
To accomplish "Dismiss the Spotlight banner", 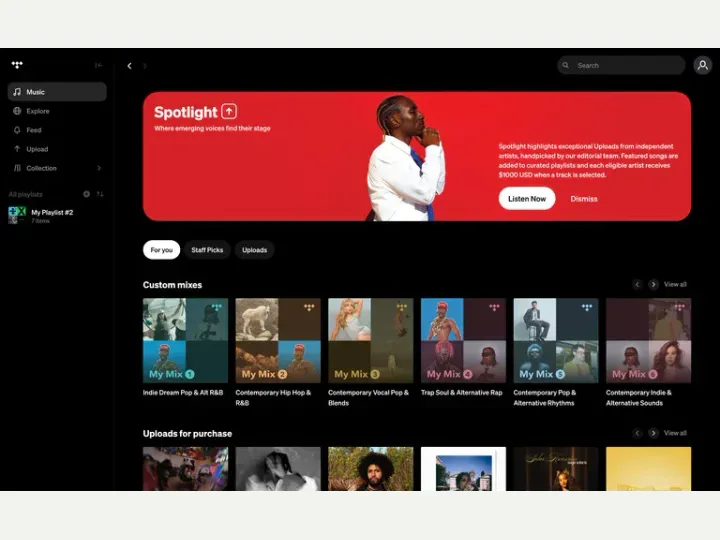I will coord(584,199).
